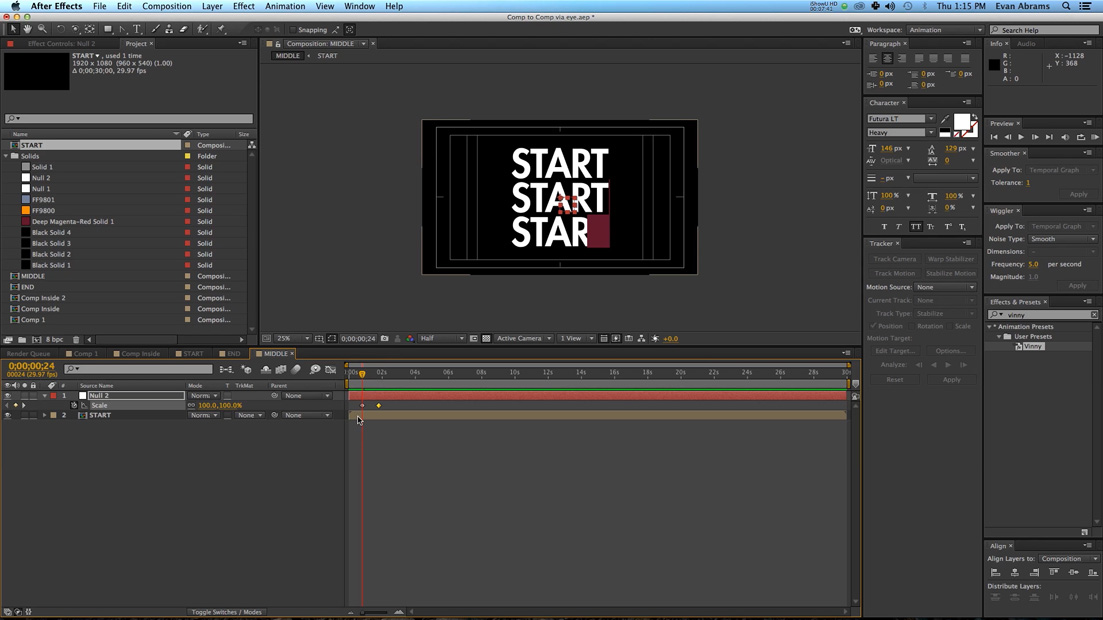The width and height of the screenshot is (1103, 620).
Task: Click the Scale keyframe diamond in the timeline
Action: (x=378, y=405)
